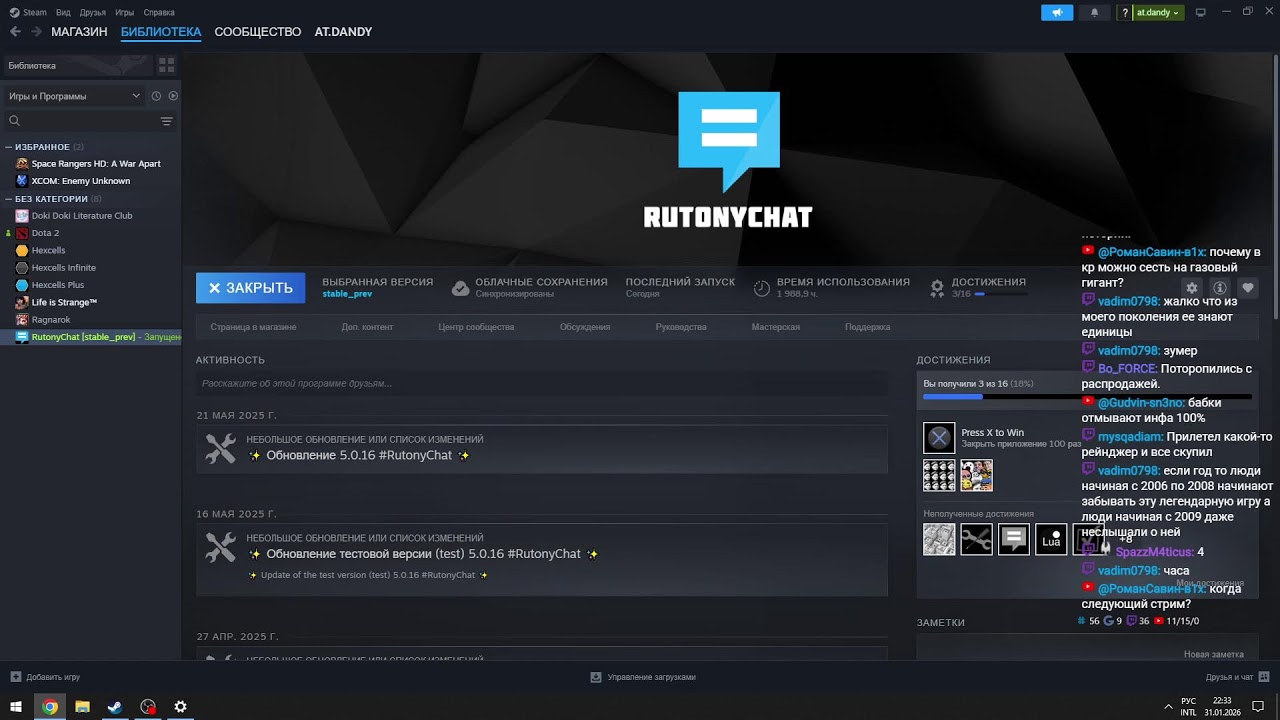Screen dimensions: 1280x720
Task: Click the blue ЗАКРЫТЬ button
Action: pyautogui.click(x=250, y=288)
